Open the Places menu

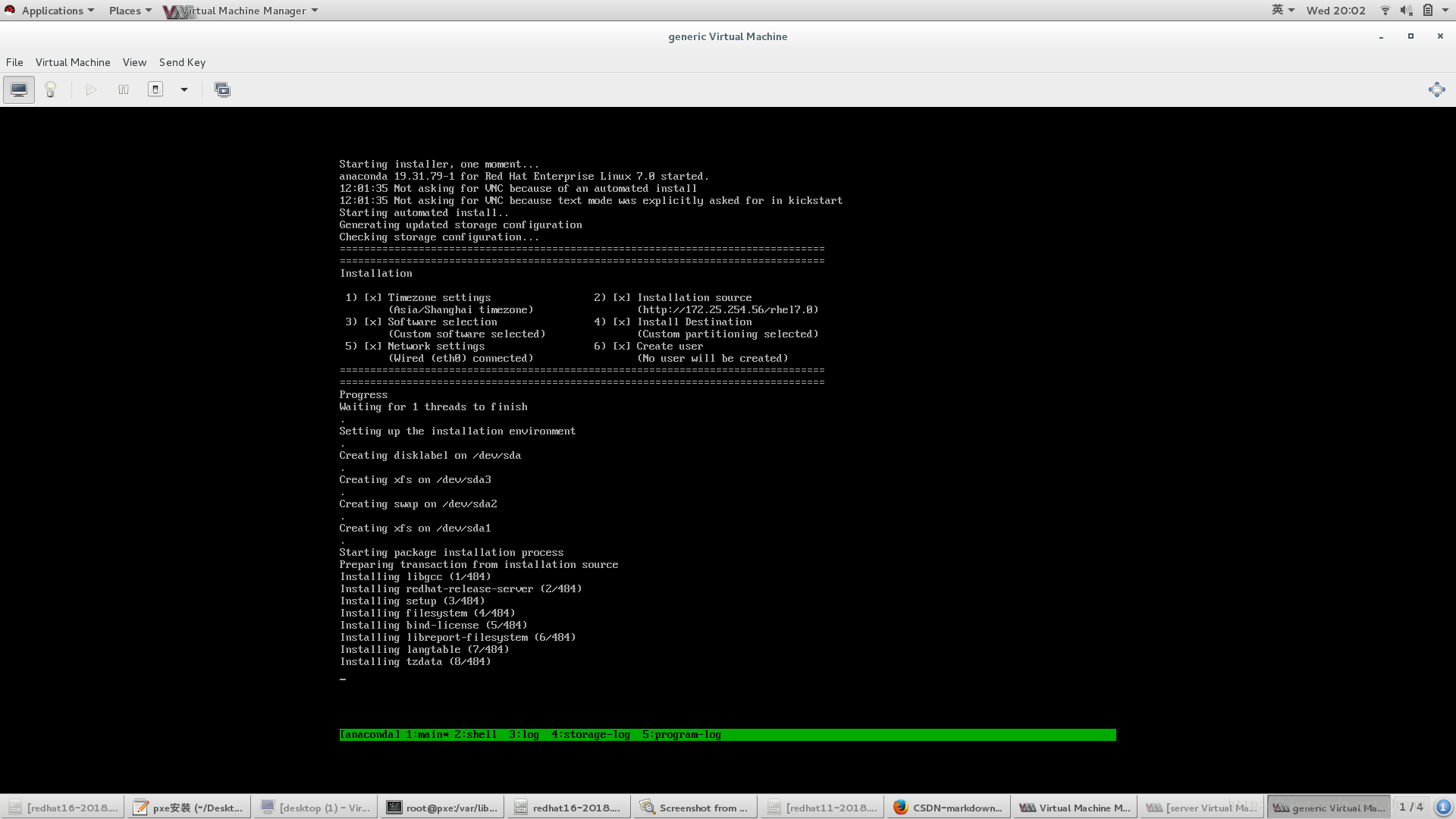[x=130, y=11]
